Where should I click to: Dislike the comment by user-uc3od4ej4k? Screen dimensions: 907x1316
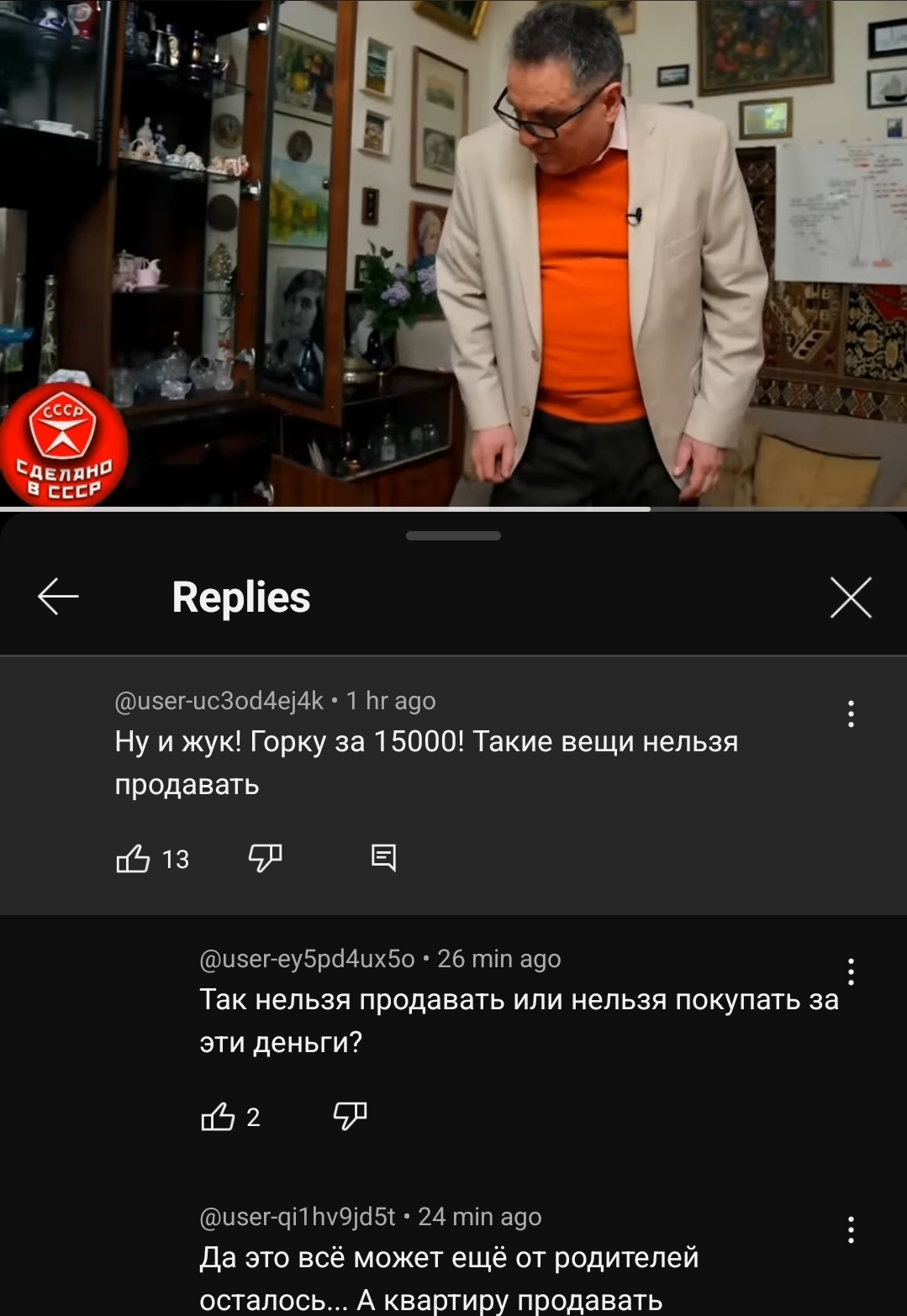pos(265,858)
